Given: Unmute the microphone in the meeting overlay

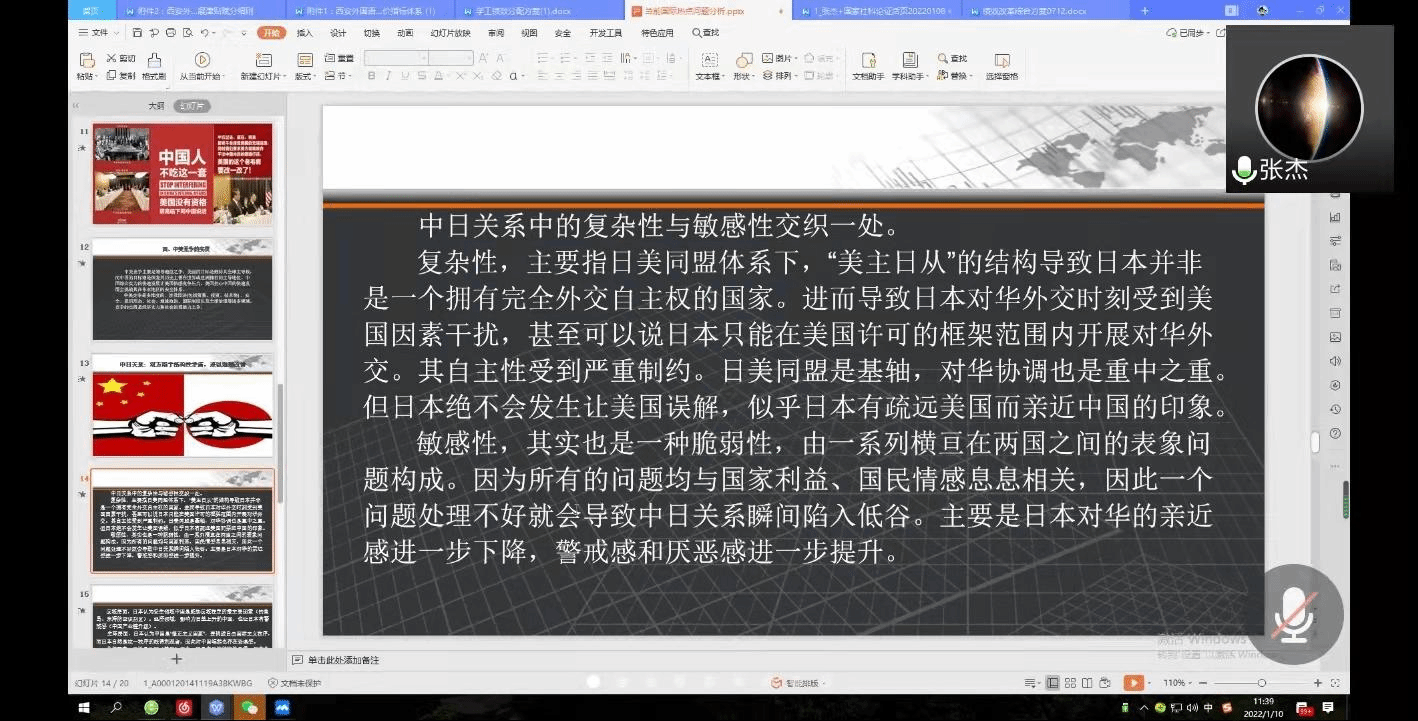Looking at the screenshot, I should click(x=1293, y=614).
